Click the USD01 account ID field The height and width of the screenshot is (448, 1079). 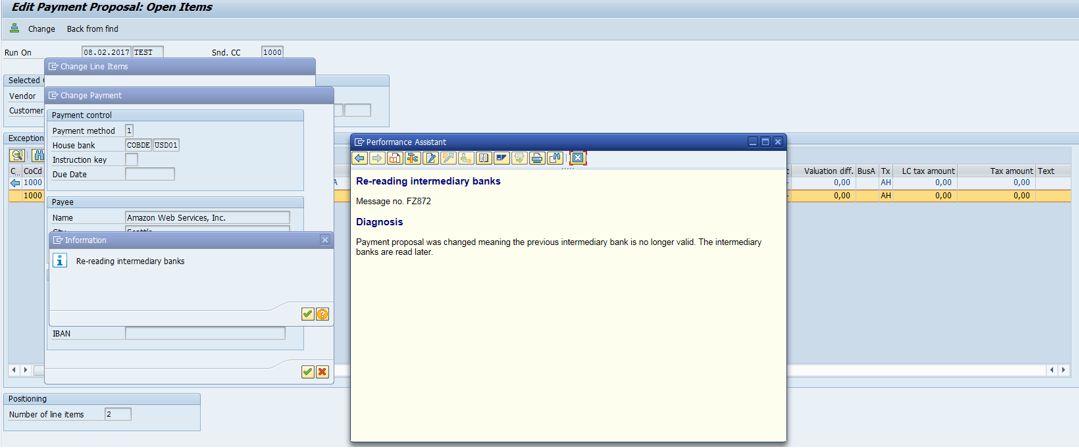tap(166, 145)
